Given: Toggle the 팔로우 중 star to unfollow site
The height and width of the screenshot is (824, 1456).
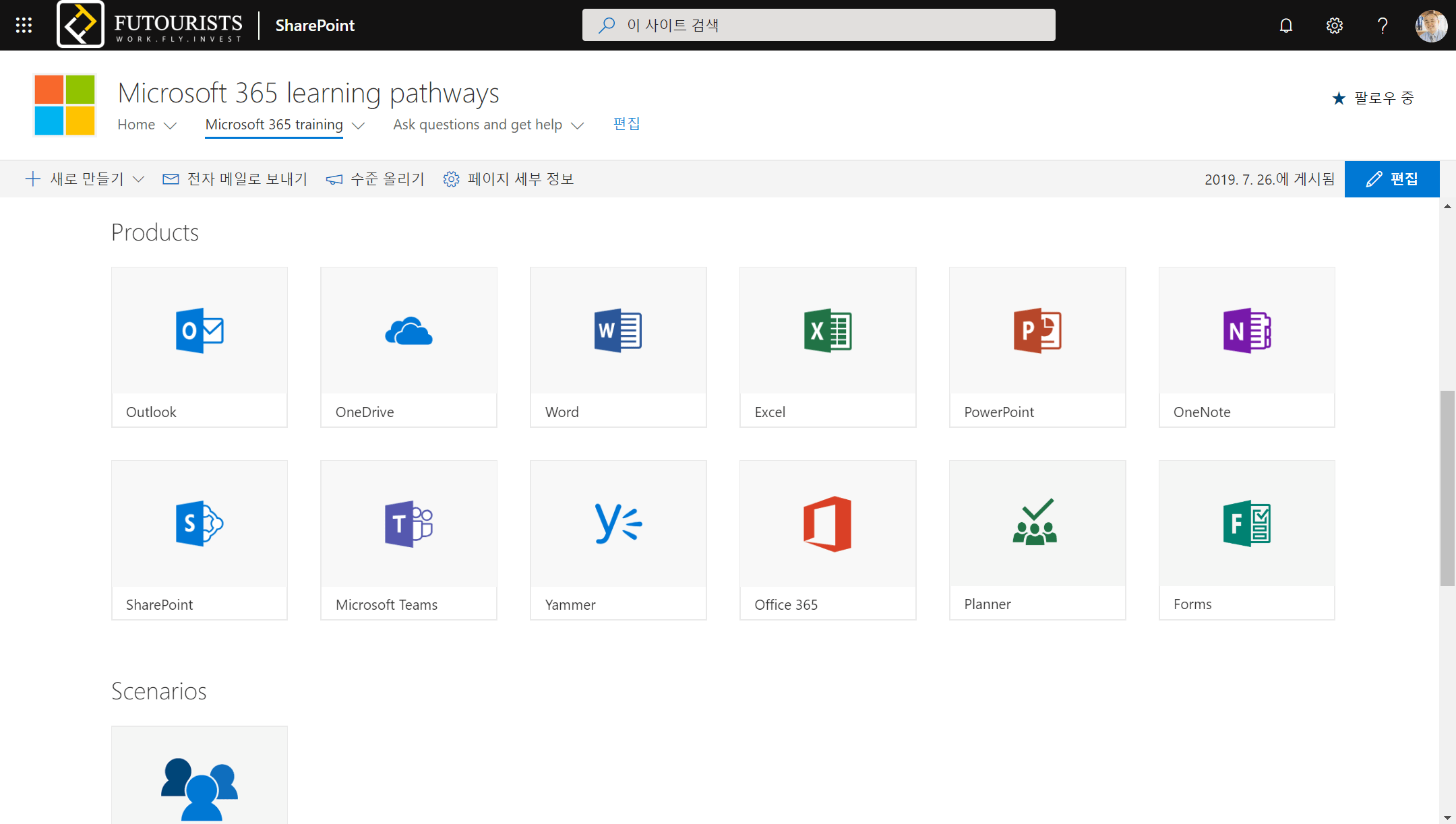Looking at the screenshot, I should pos(1338,98).
